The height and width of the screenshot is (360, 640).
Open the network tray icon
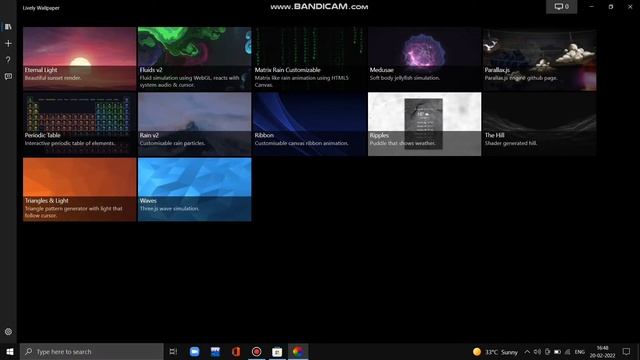[567, 351]
